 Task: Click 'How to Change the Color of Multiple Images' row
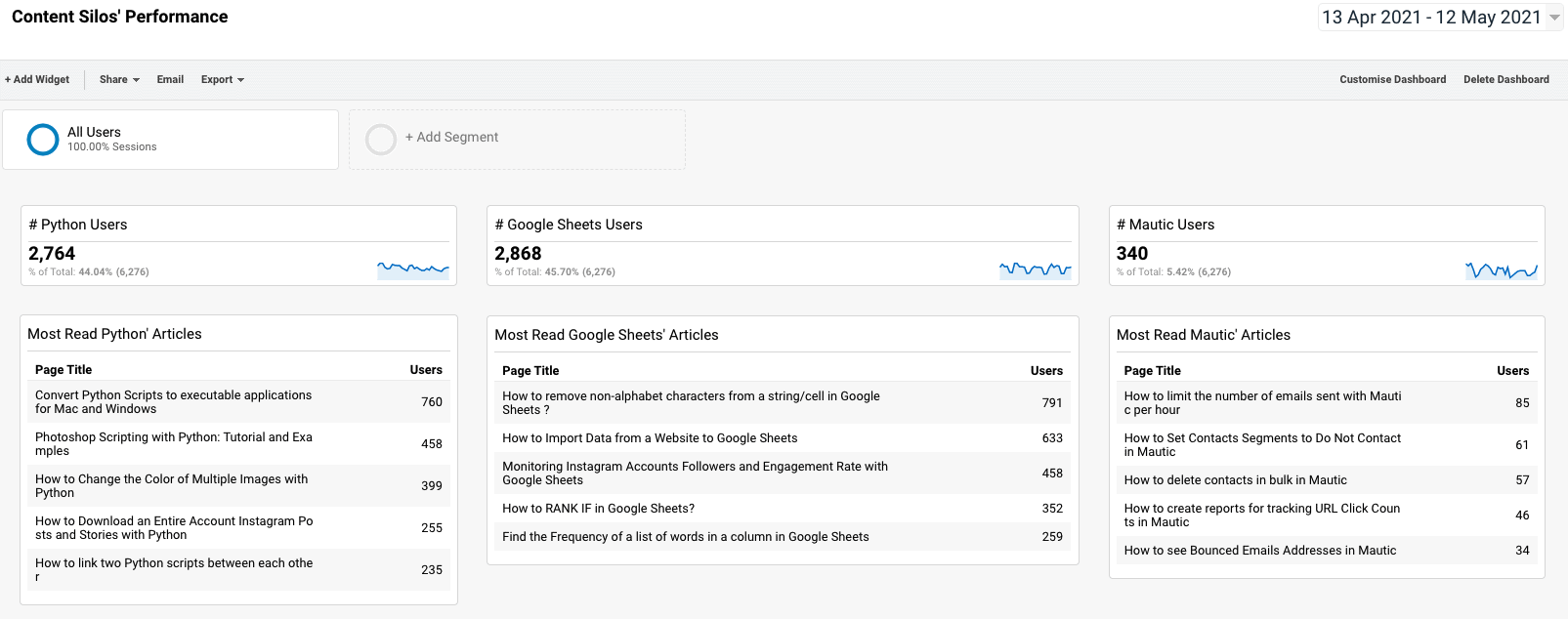(238, 486)
